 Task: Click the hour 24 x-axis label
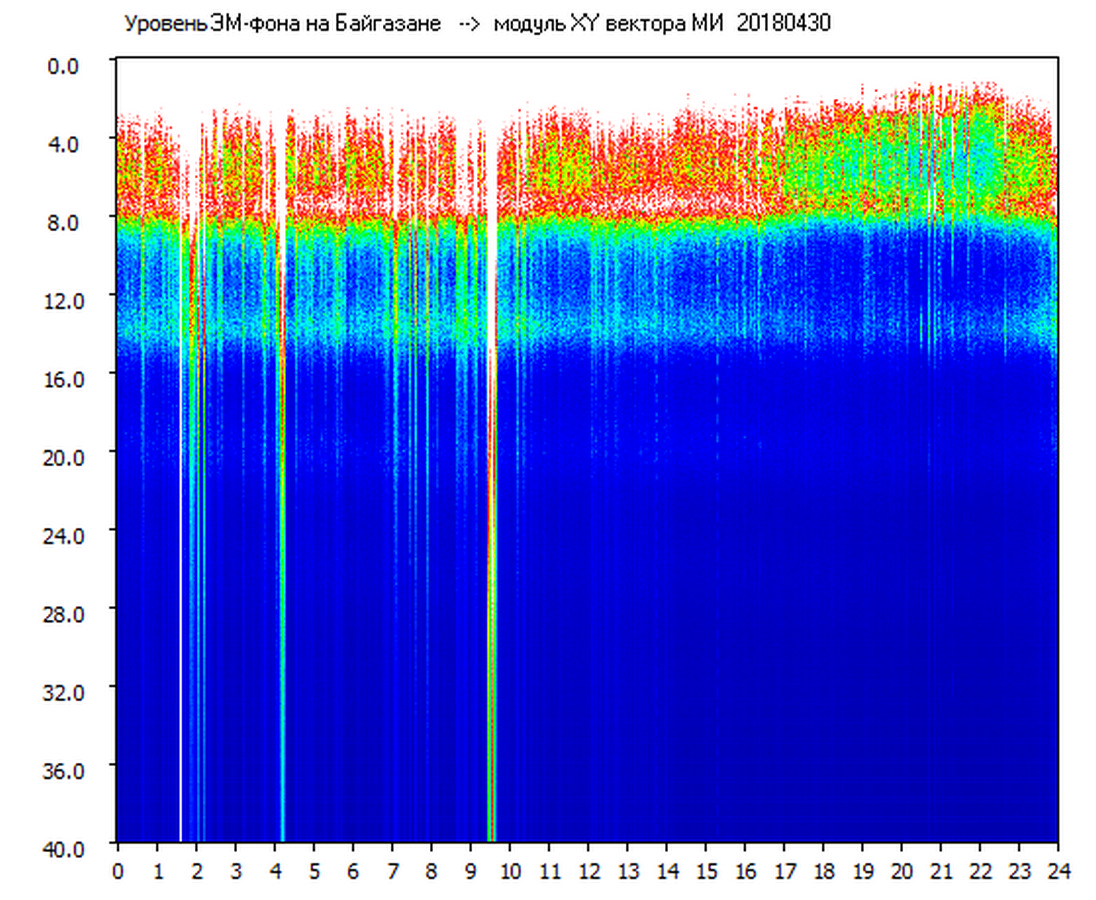1059,871
